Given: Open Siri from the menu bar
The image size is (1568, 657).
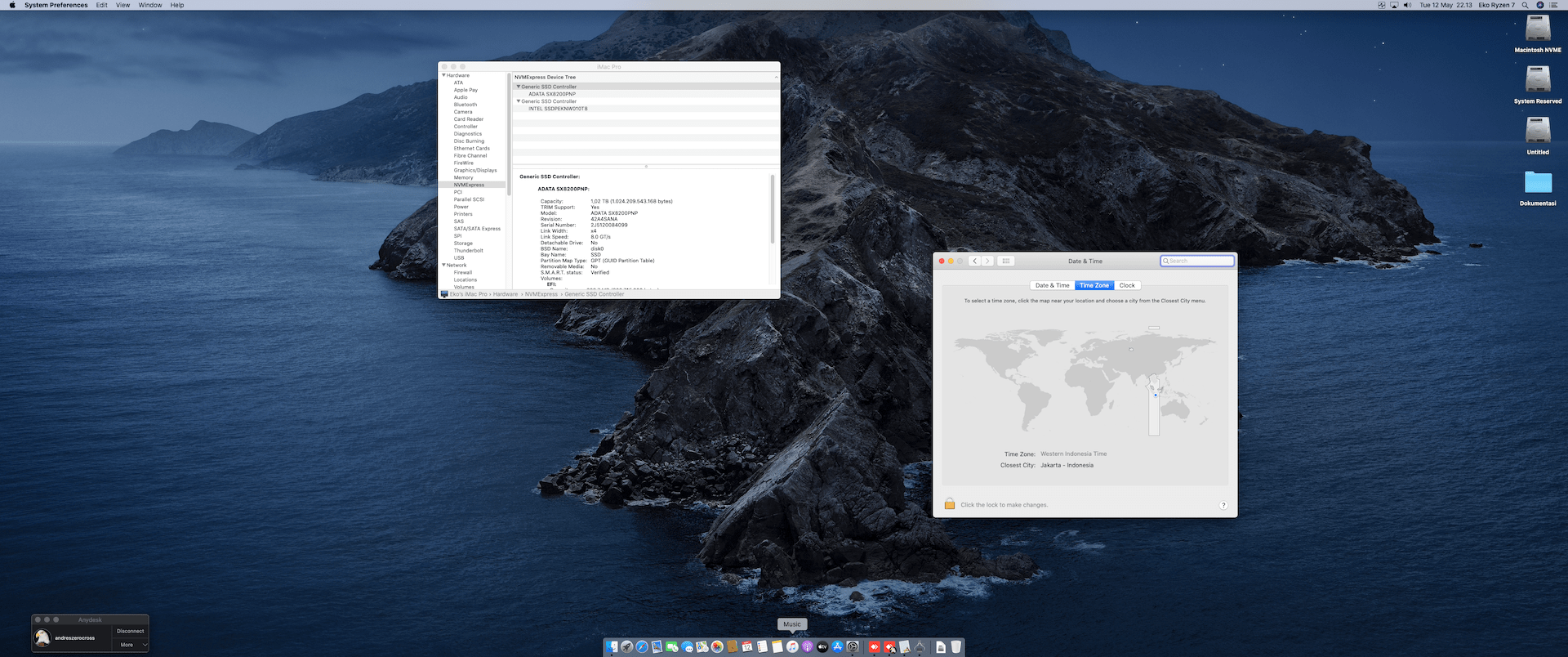Looking at the screenshot, I should 1540,5.
